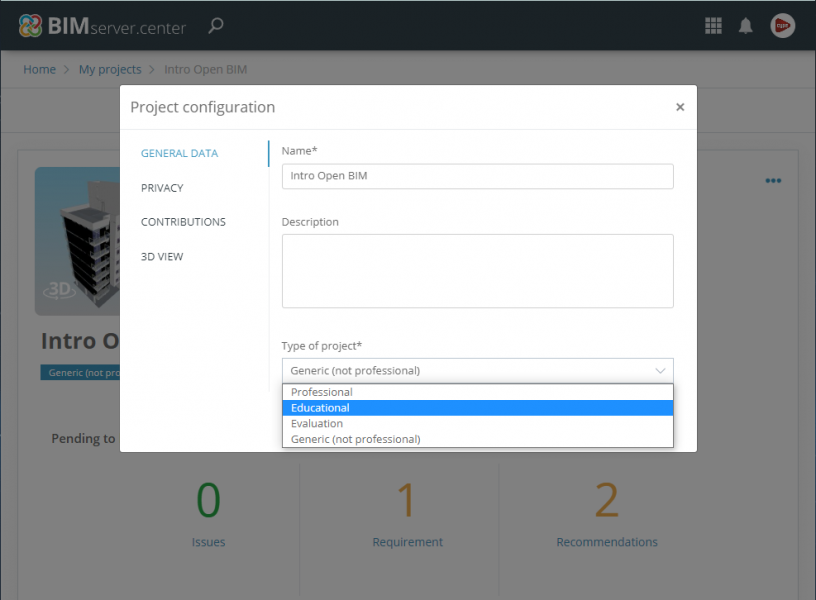
Task: Expand the Type of project dropdown
Action: [477, 370]
